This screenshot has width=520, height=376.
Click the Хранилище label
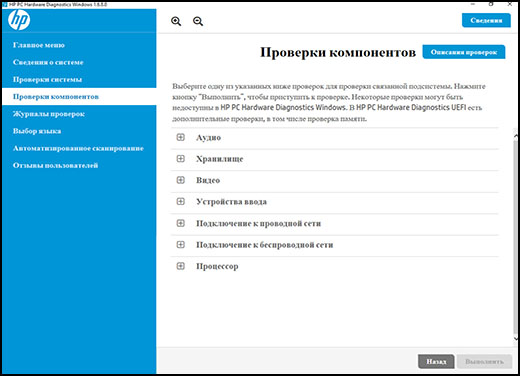[x=220, y=159]
